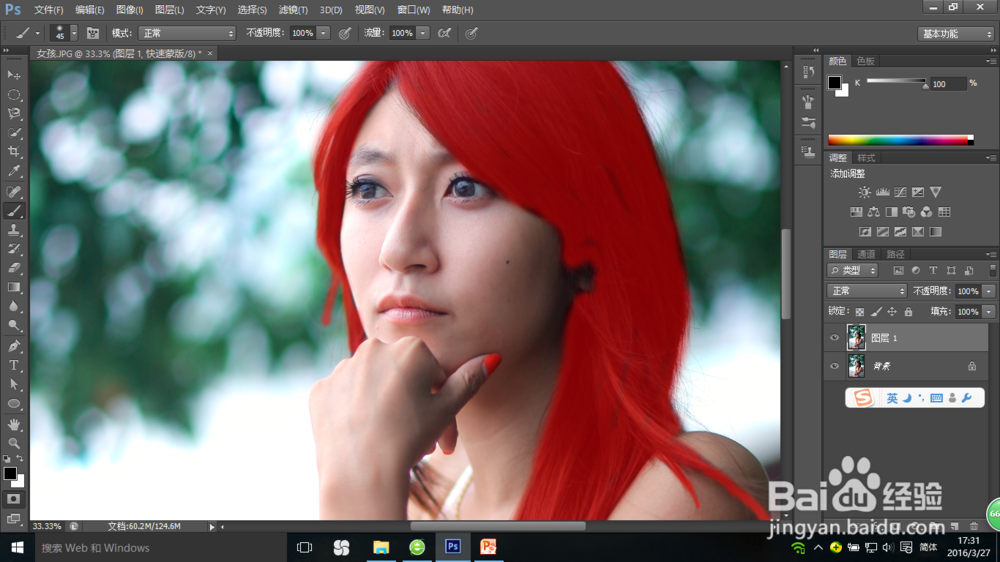Image resolution: width=1000 pixels, height=562 pixels.
Task: Switch to the 样式 tab
Action: [866, 158]
